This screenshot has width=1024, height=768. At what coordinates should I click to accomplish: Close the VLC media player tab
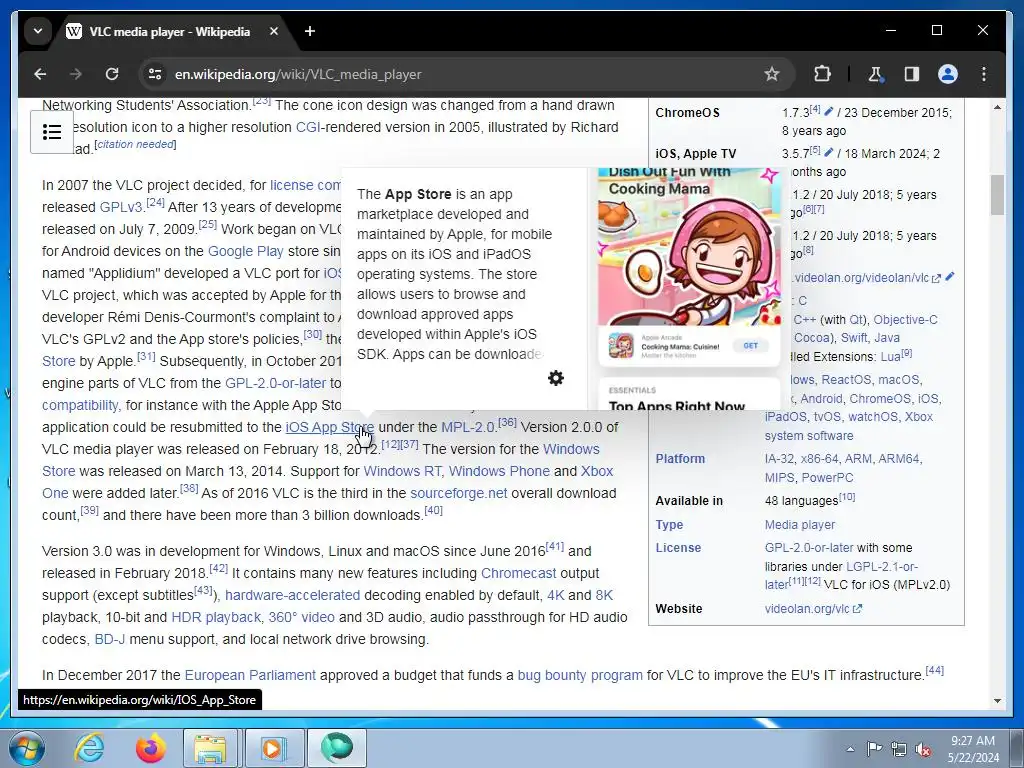274,31
